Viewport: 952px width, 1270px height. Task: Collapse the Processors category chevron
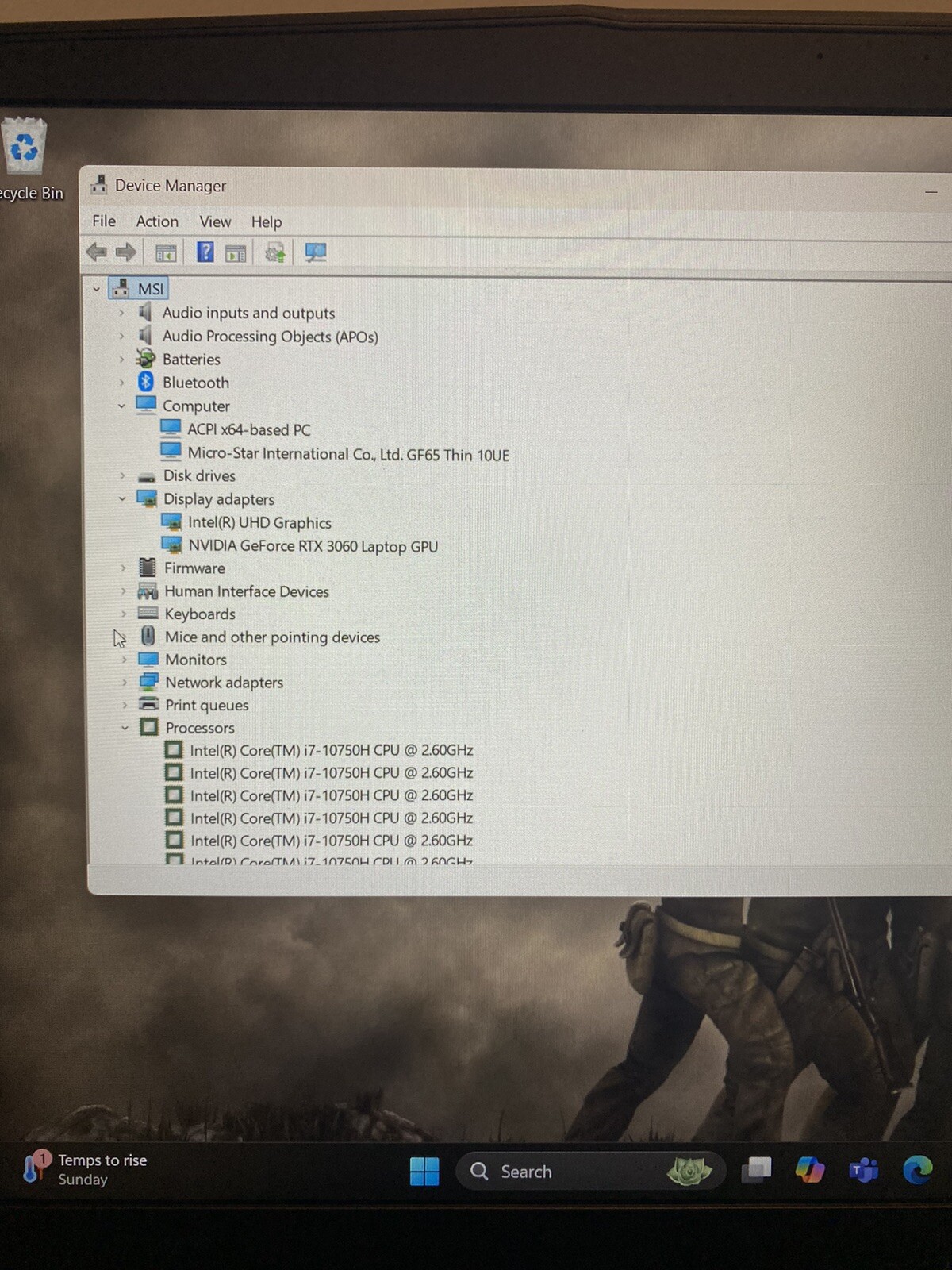pyautogui.click(x=125, y=727)
